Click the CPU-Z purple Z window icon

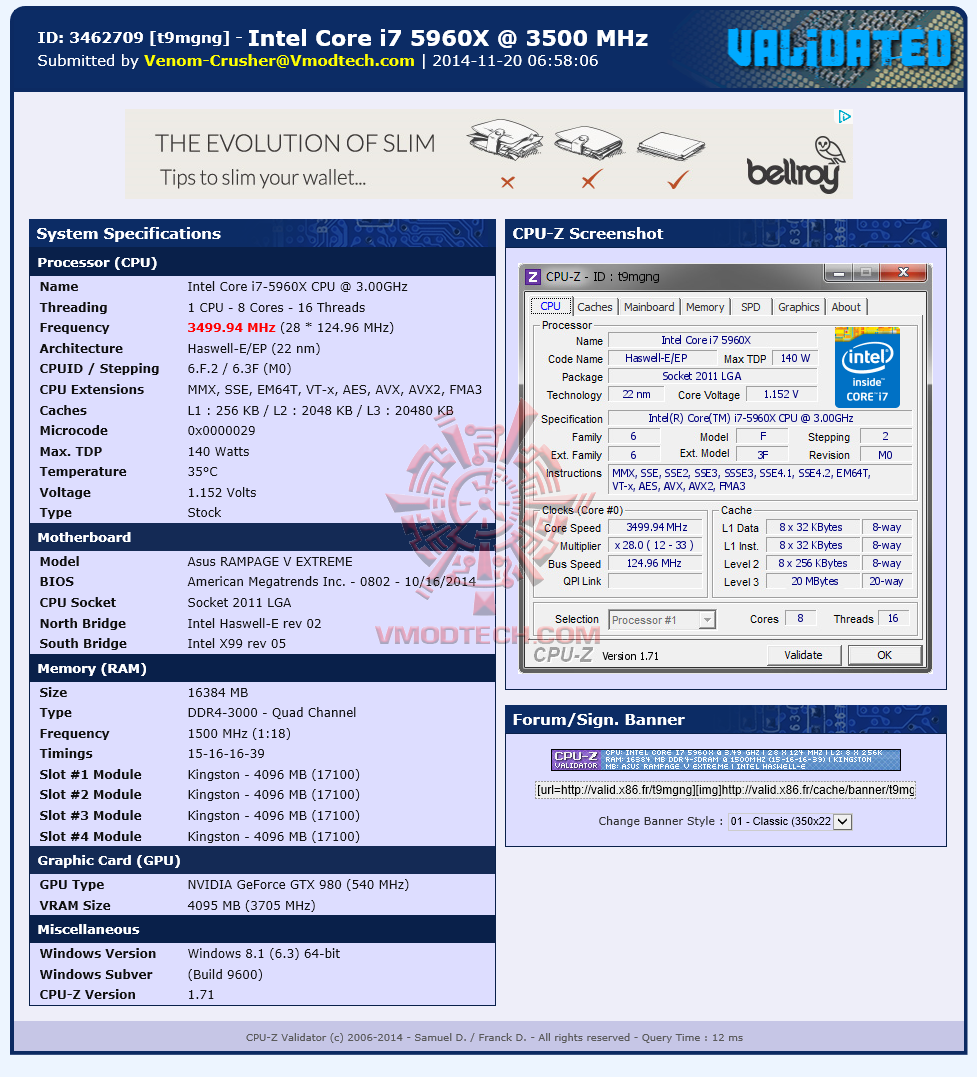click(532, 277)
